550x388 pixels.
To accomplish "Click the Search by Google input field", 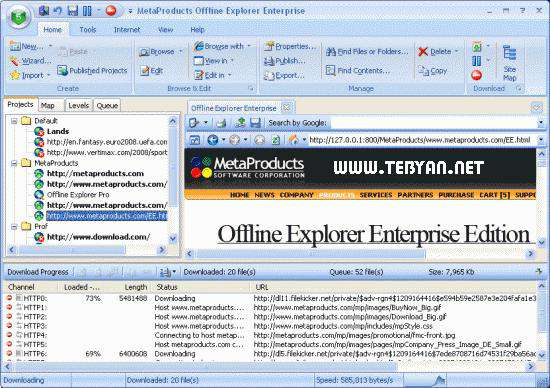I will pos(433,123).
